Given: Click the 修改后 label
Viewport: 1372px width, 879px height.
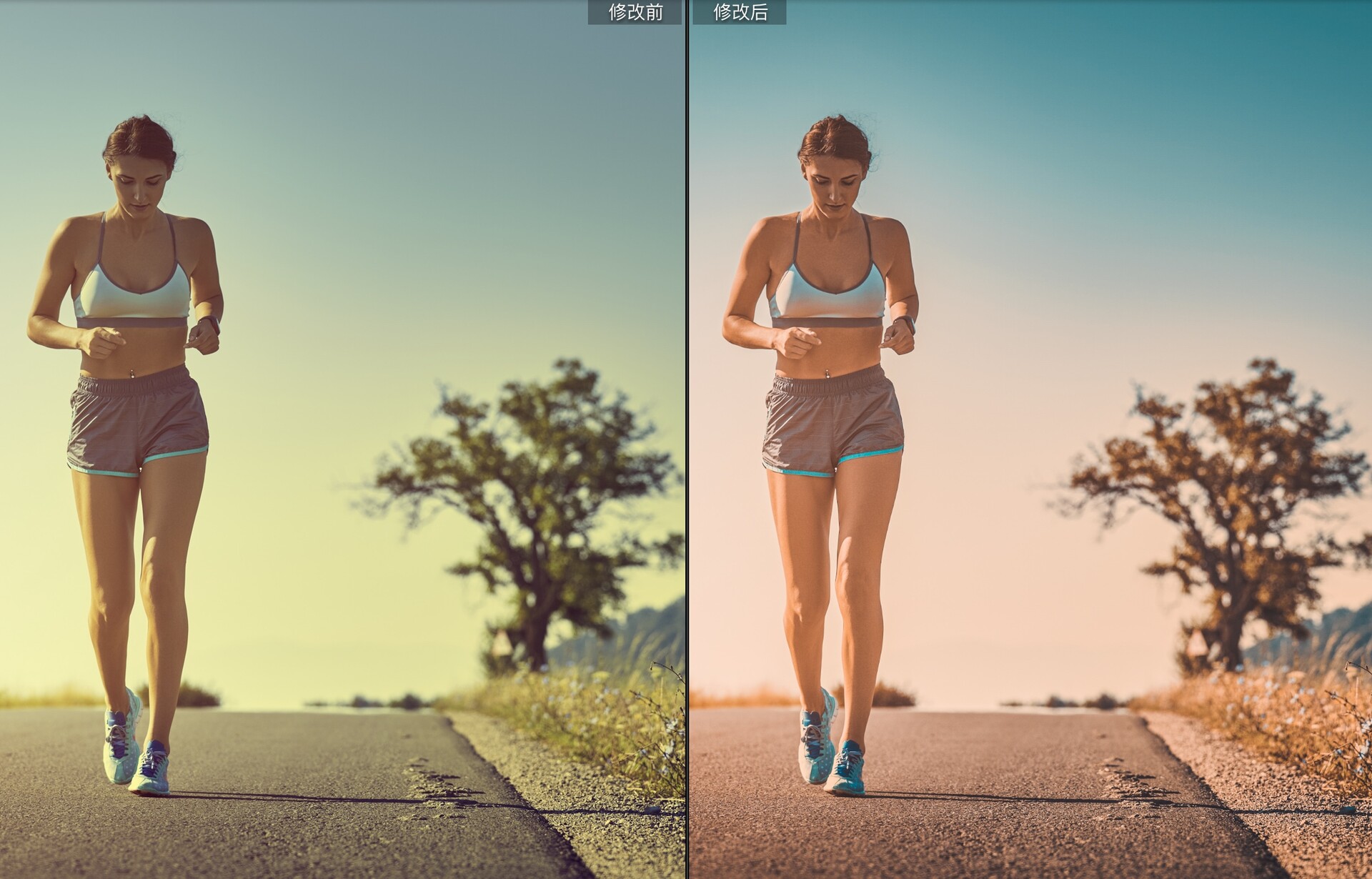Looking at the screenshot, I should [x=740, y=12].
